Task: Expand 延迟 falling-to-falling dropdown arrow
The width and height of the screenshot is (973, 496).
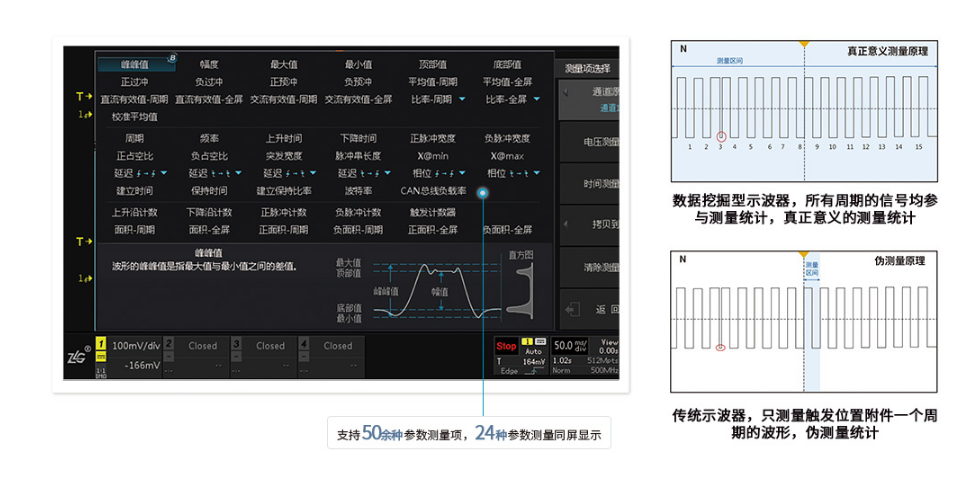Action: point(239,173)
